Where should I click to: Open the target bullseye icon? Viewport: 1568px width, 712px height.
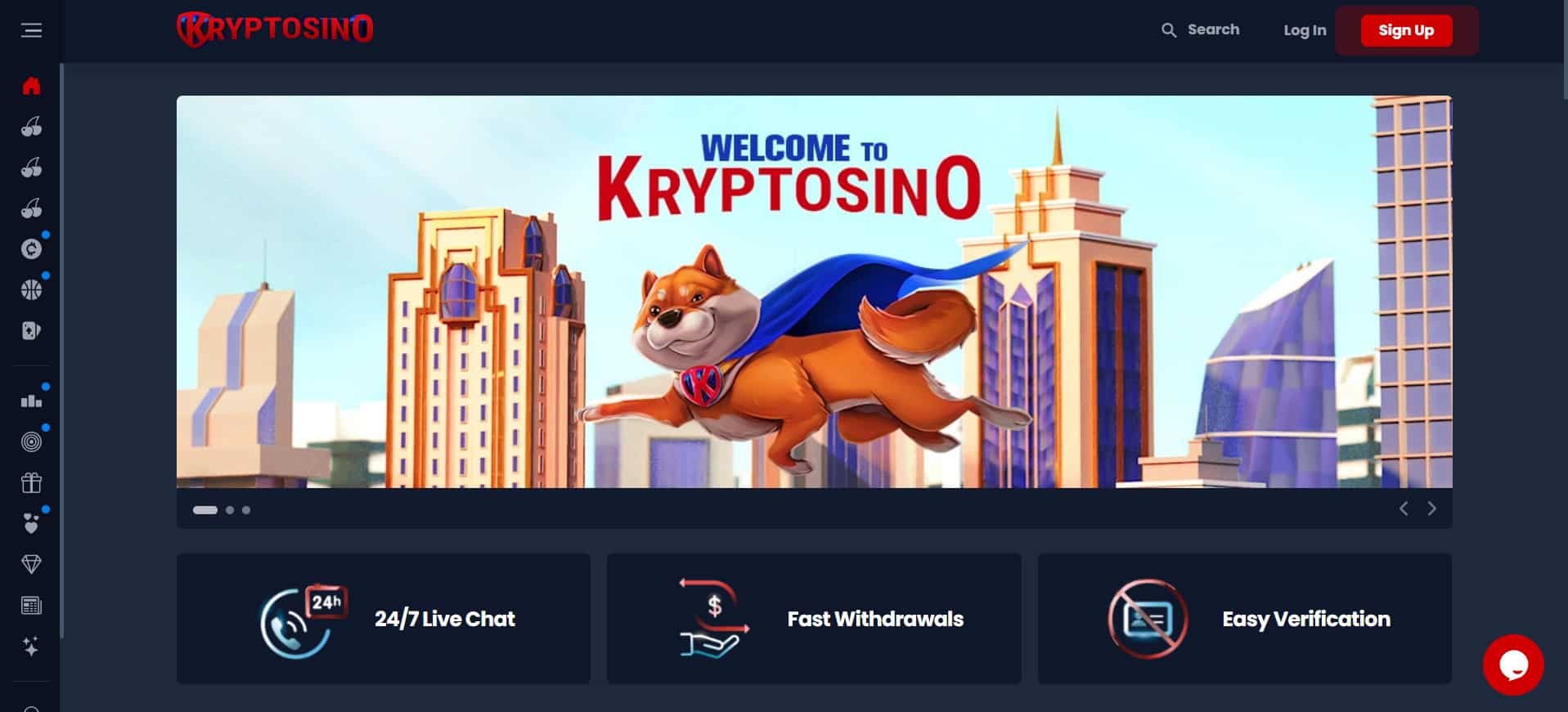point(31,442)
